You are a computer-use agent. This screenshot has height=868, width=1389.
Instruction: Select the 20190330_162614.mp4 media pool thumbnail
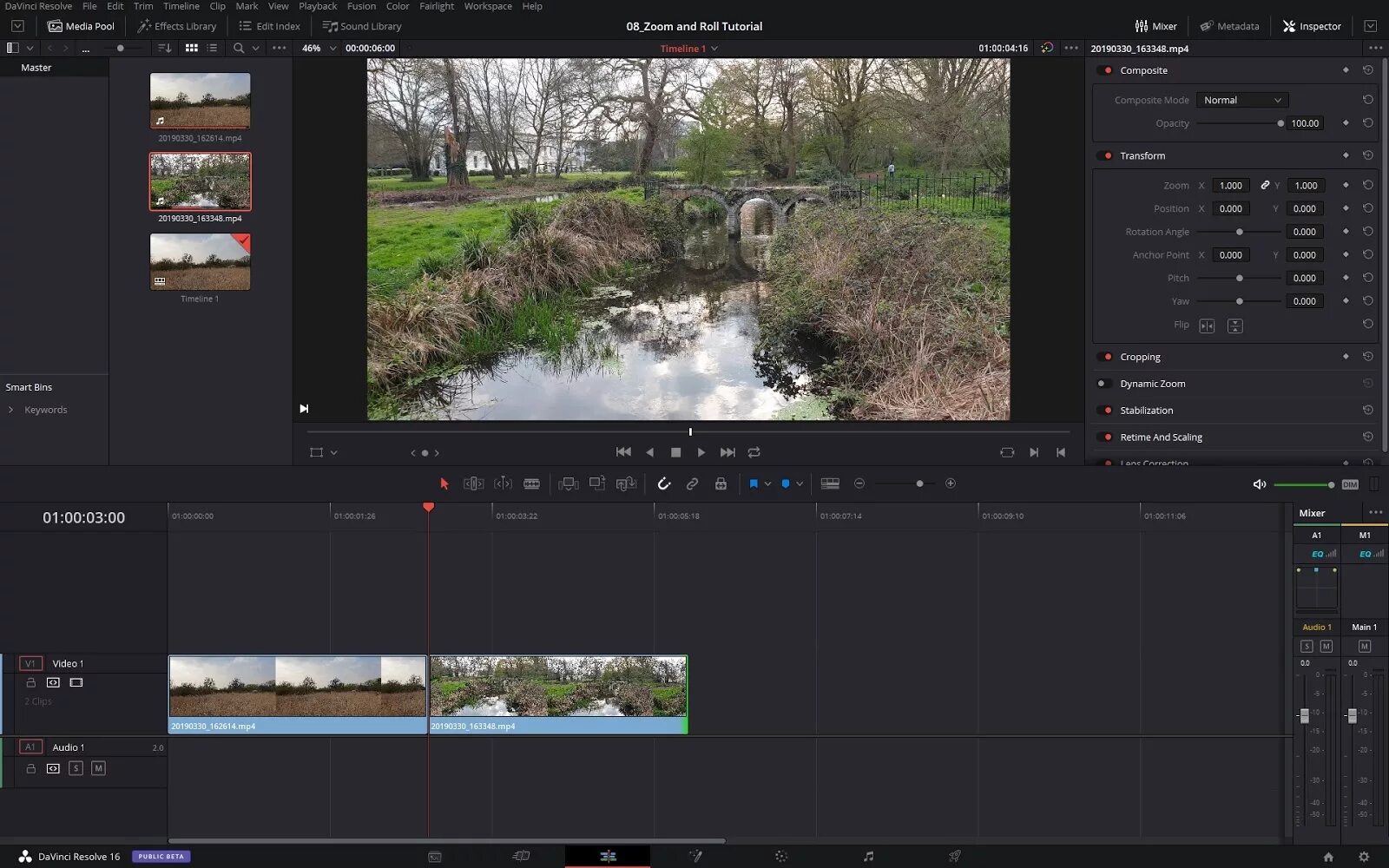pos(200,101)
